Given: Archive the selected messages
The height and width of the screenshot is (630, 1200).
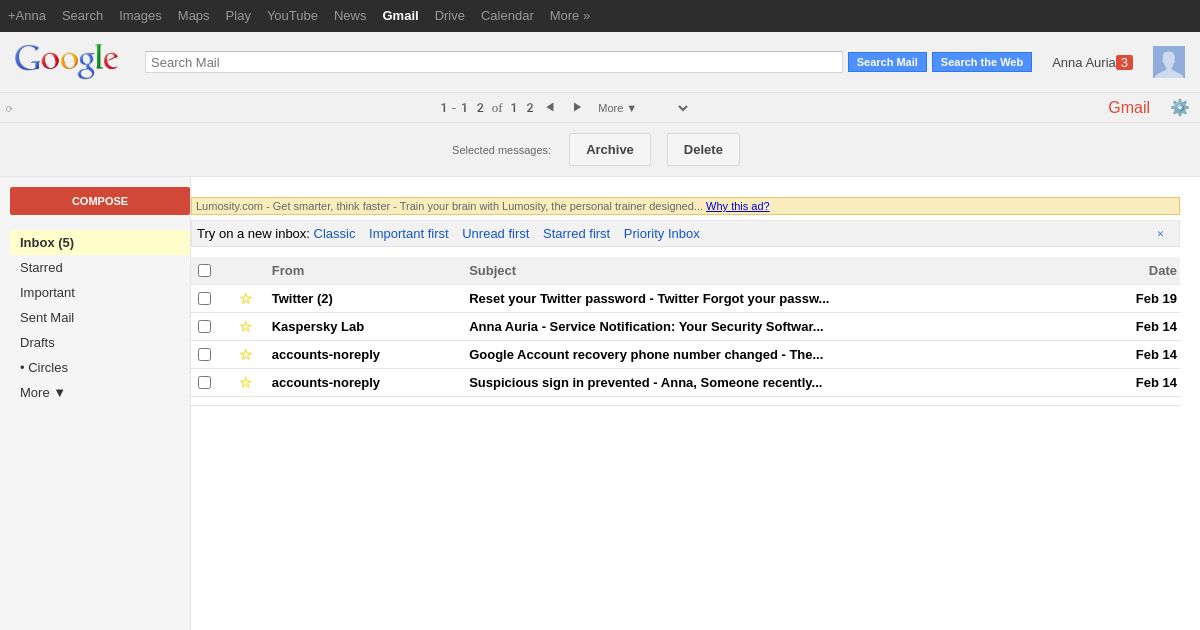Looking at the screenshot, I should [609, 149].
